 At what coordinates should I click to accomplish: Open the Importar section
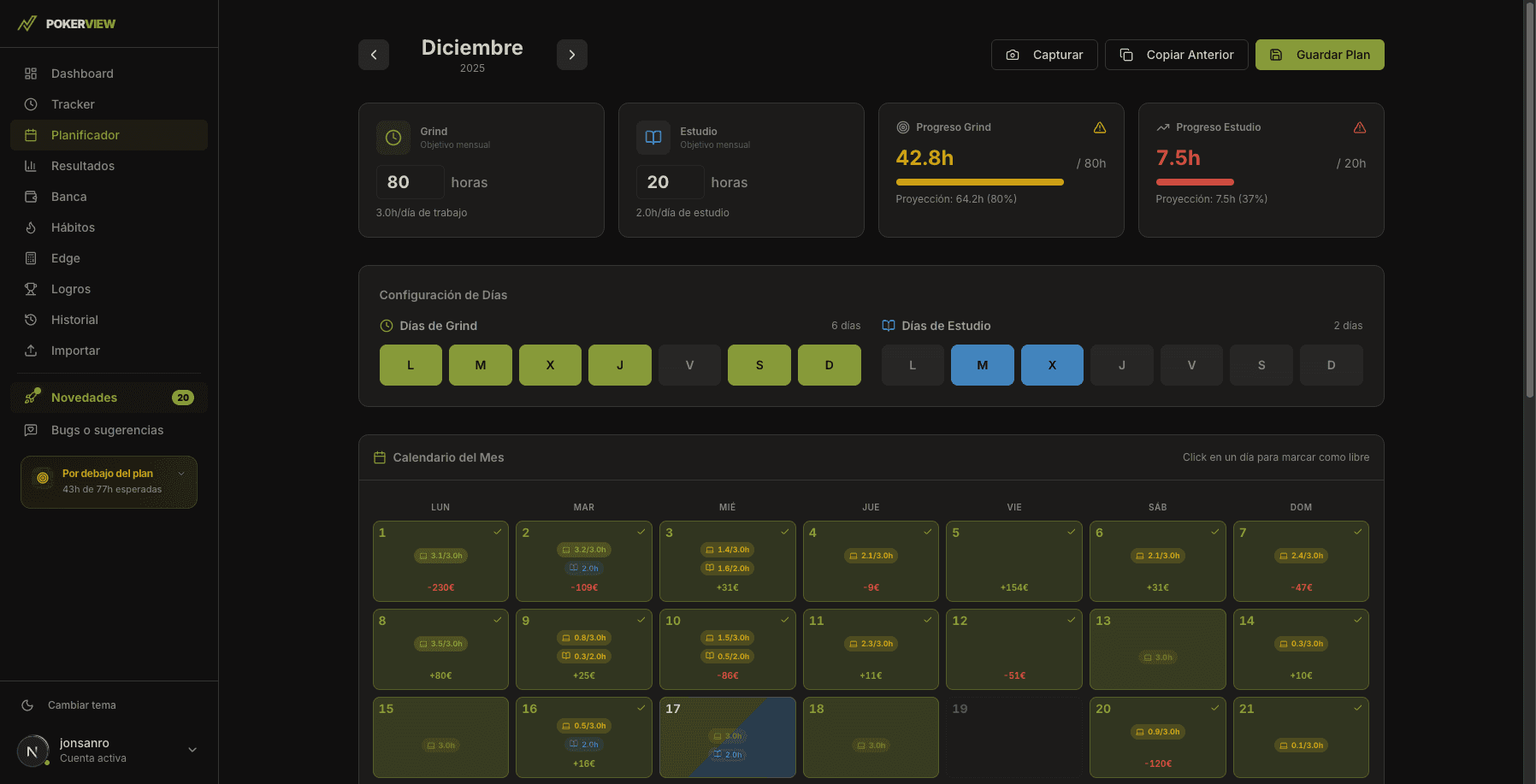[74, 351]
